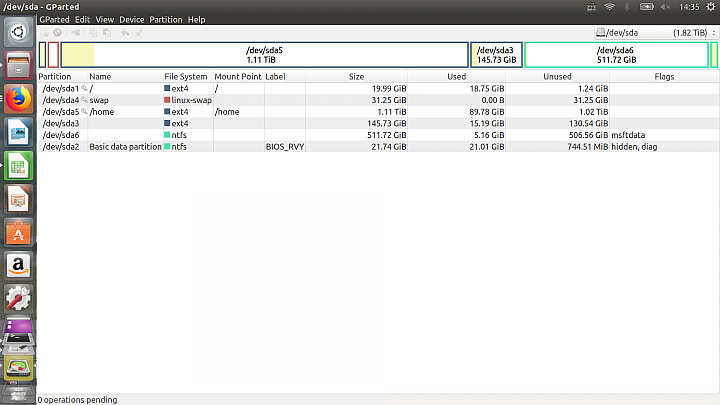Click the battery indicator in top panel
720x405 pixels.
[647, 7]
